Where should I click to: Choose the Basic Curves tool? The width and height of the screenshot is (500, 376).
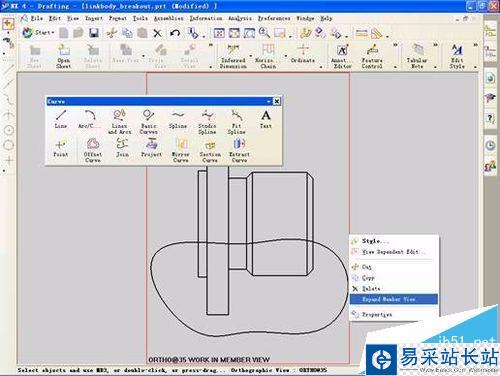148,122
